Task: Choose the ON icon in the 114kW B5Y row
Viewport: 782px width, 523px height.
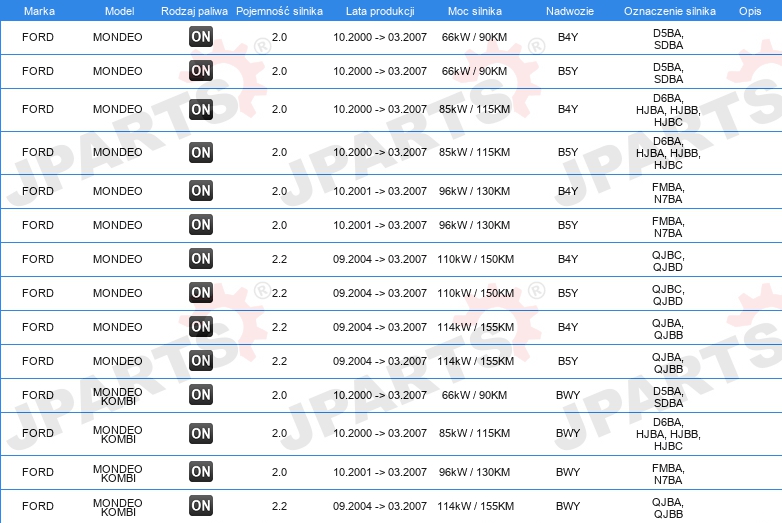Action: 201,361
